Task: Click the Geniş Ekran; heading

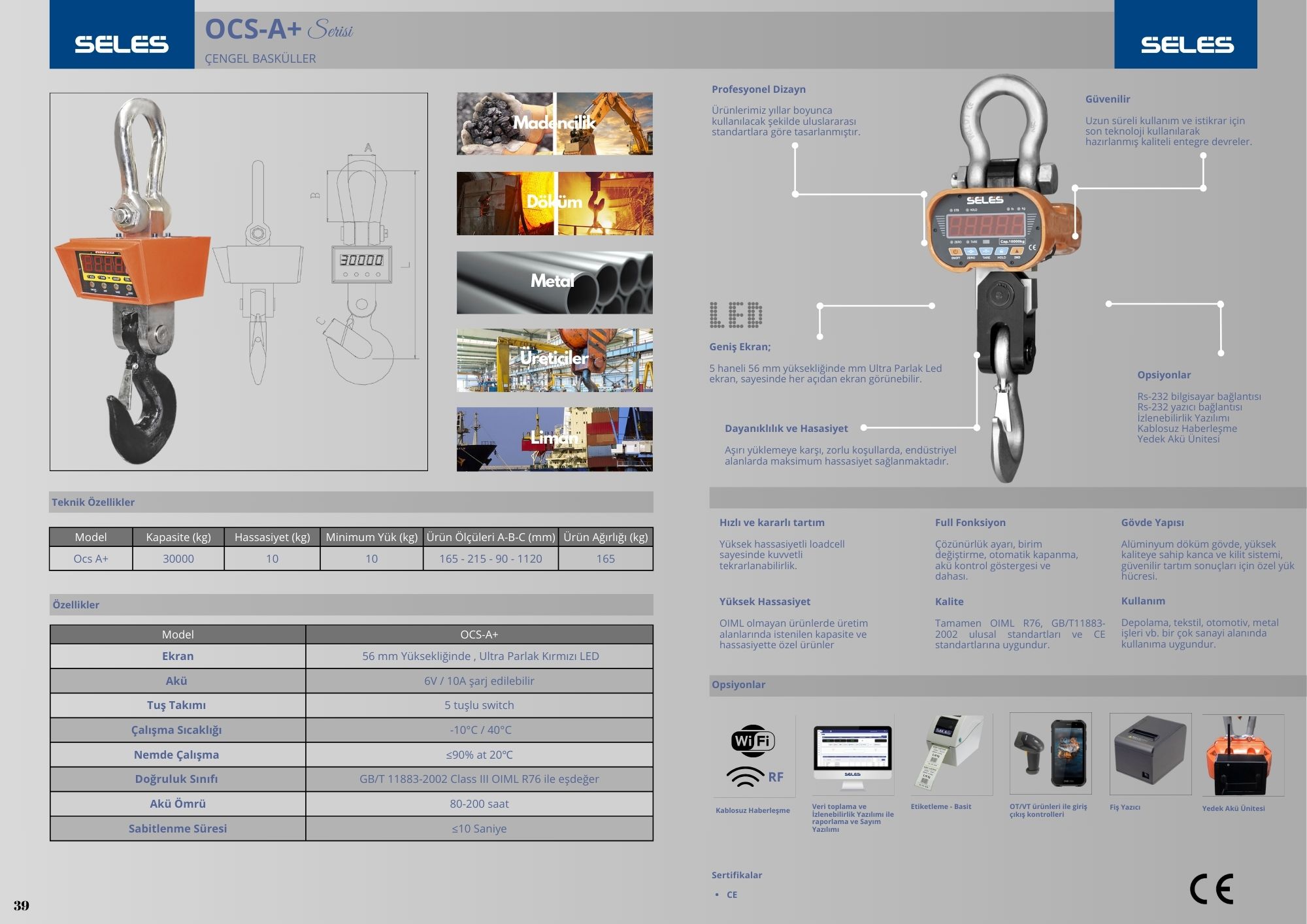Action: [740, 347]
